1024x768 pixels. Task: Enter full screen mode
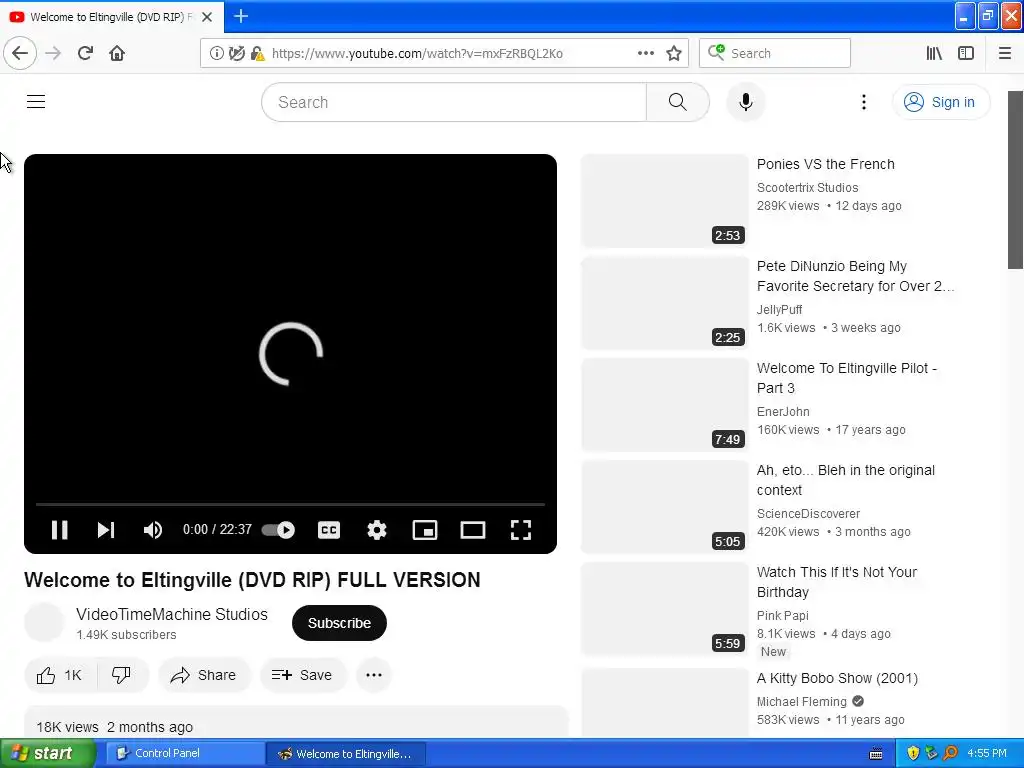pyautogui.click(x=520, y=530)
